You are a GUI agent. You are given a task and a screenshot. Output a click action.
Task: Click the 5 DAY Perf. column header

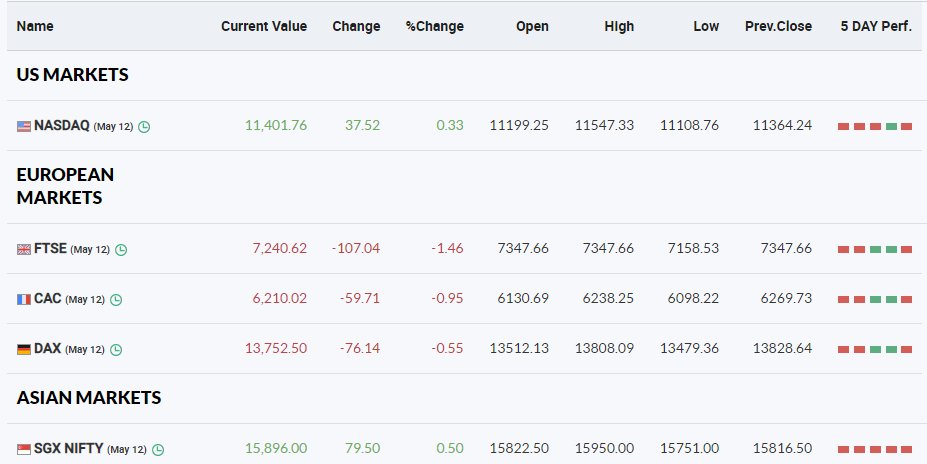point(876,26)
